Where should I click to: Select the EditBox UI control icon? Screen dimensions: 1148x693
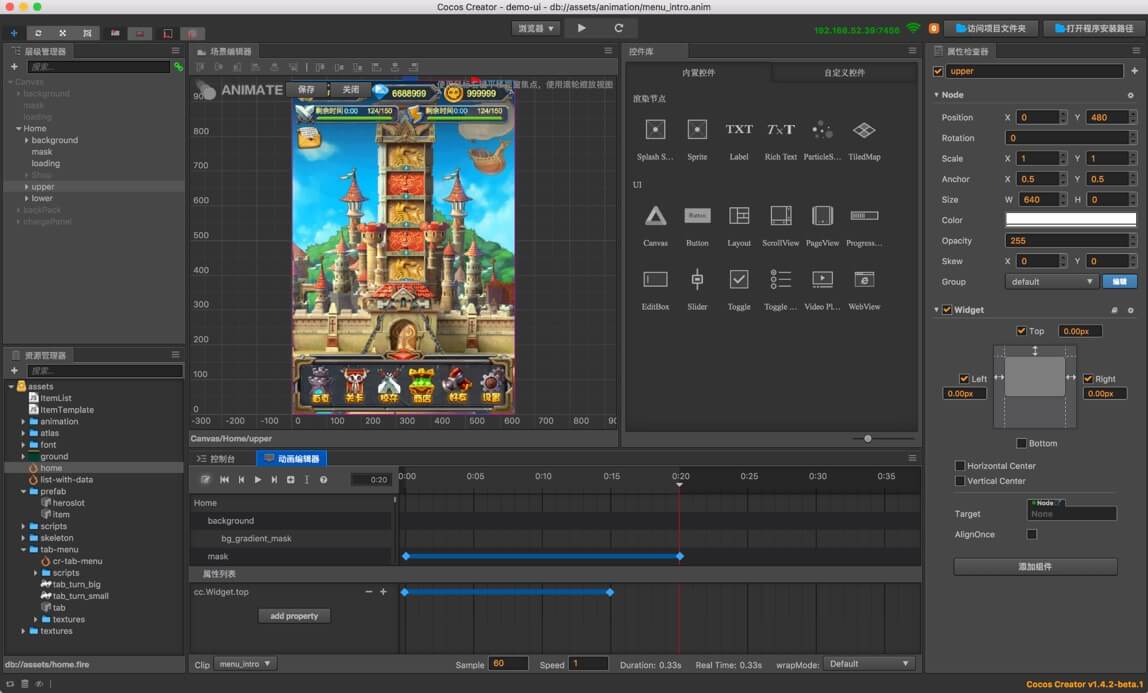pyautogui.click(x=655, y=280)
